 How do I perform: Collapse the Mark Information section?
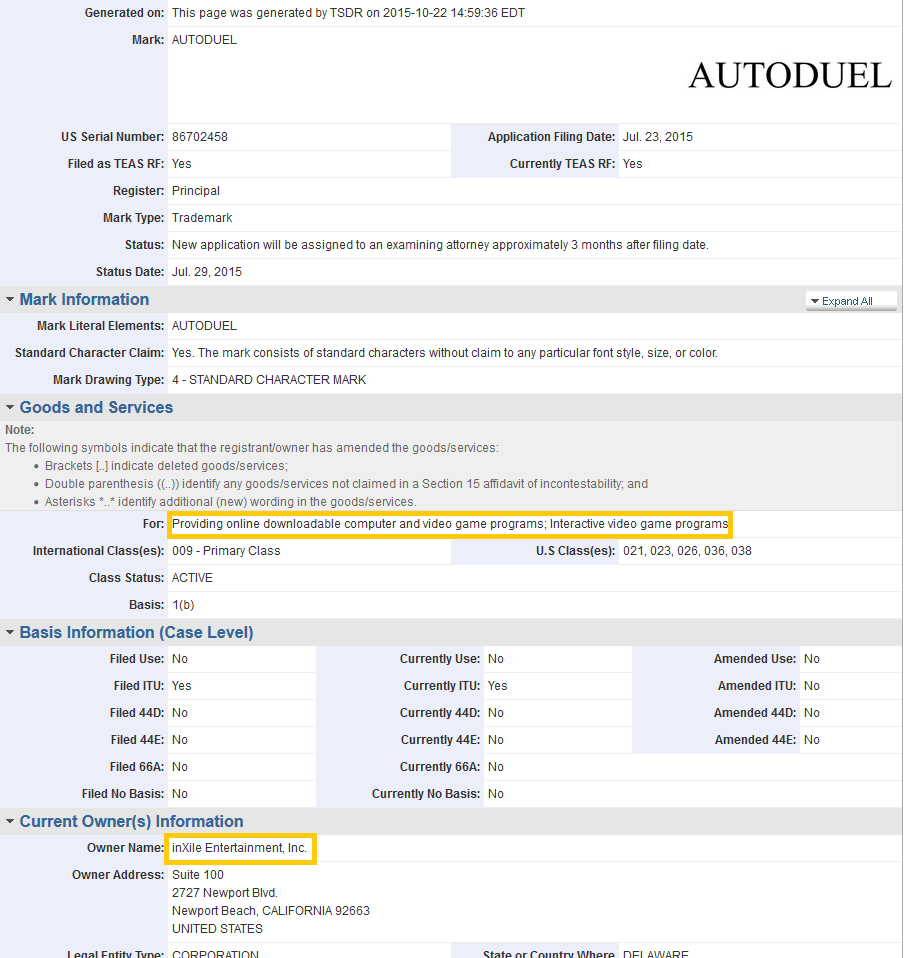click(10, 299)
